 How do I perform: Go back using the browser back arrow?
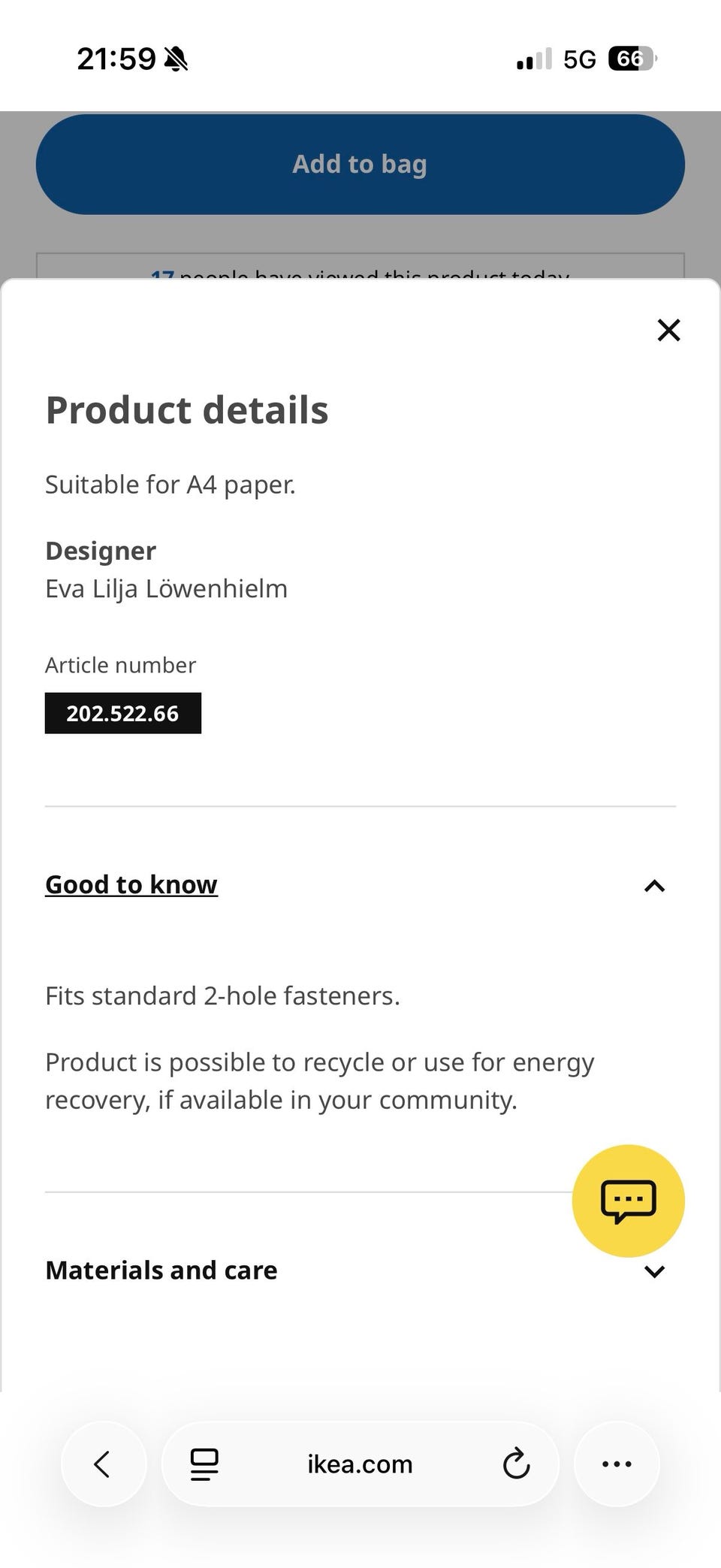pyautogui.click(x=103, y=1464)
